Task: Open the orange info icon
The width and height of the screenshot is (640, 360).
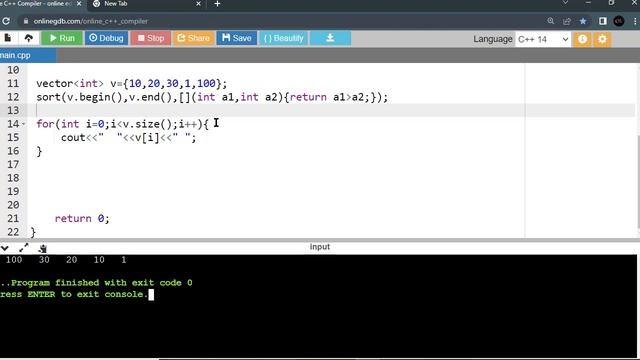Action: coord(582,39)
